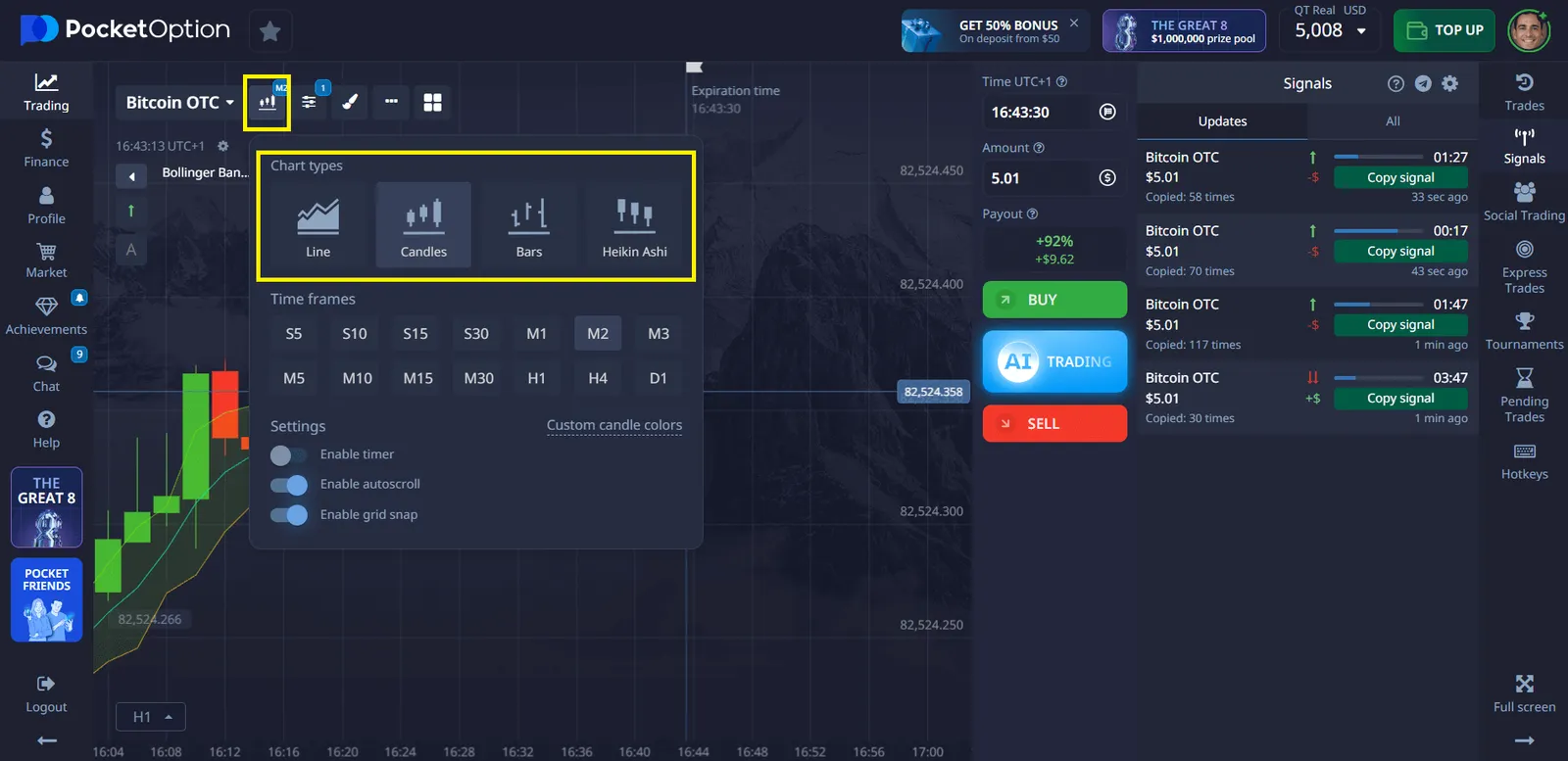Open Signals settings gear icon
This screenshot has height=761, width=1568.
(1450, 84)
